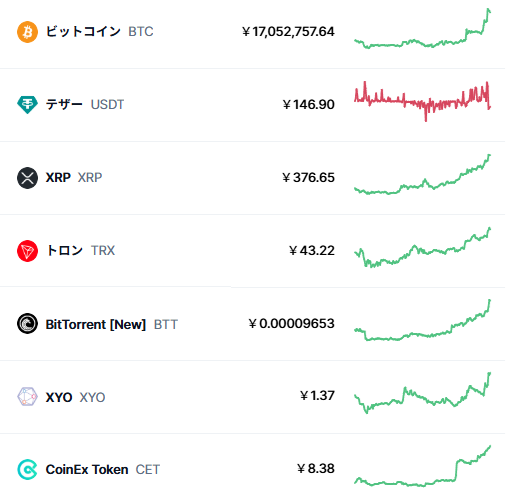513x504 pixels.
Task: Click the XYO hexagon logo icon
Action: pos(27,397)
